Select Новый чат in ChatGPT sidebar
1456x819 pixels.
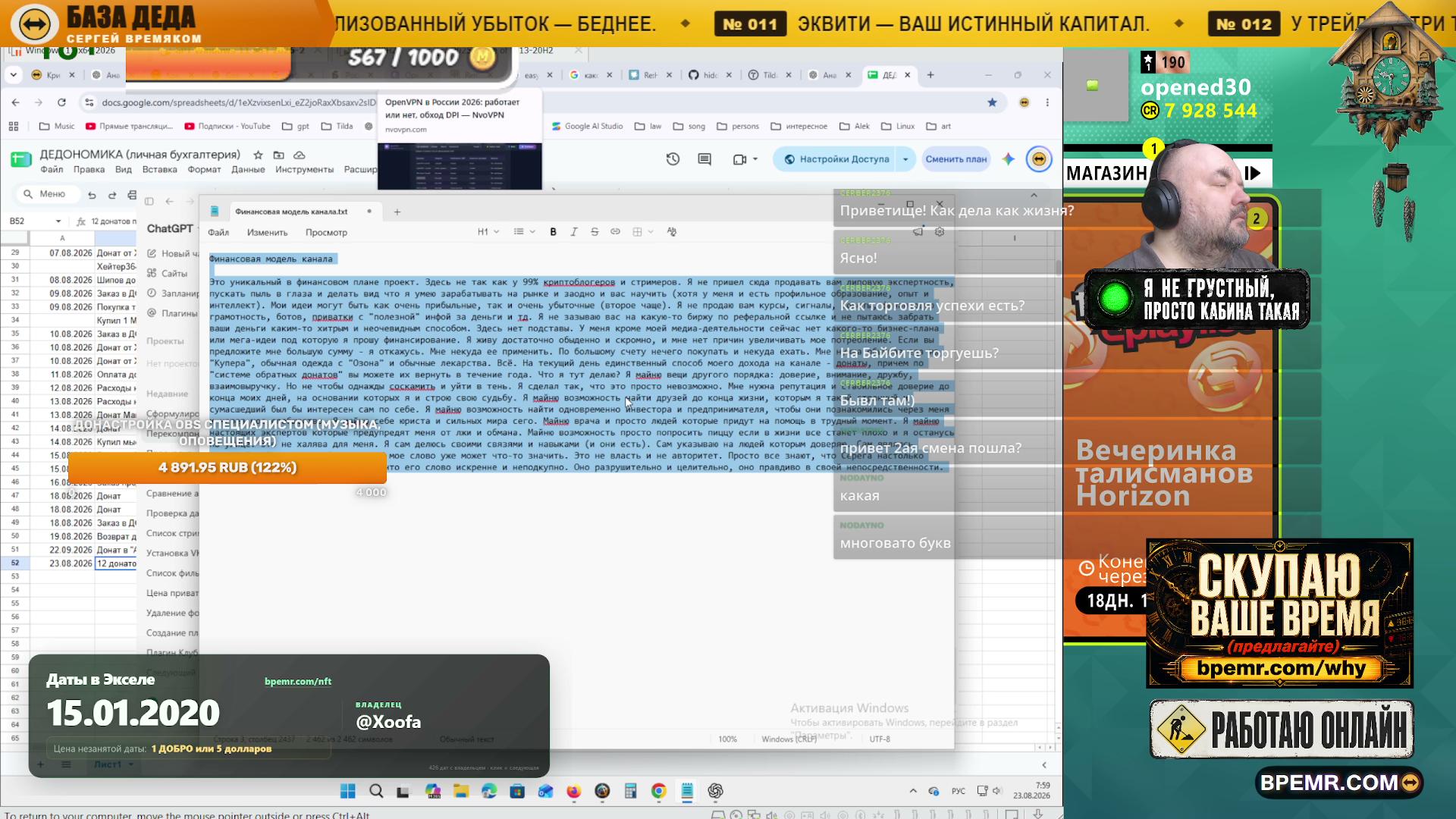tap(173, 253)
